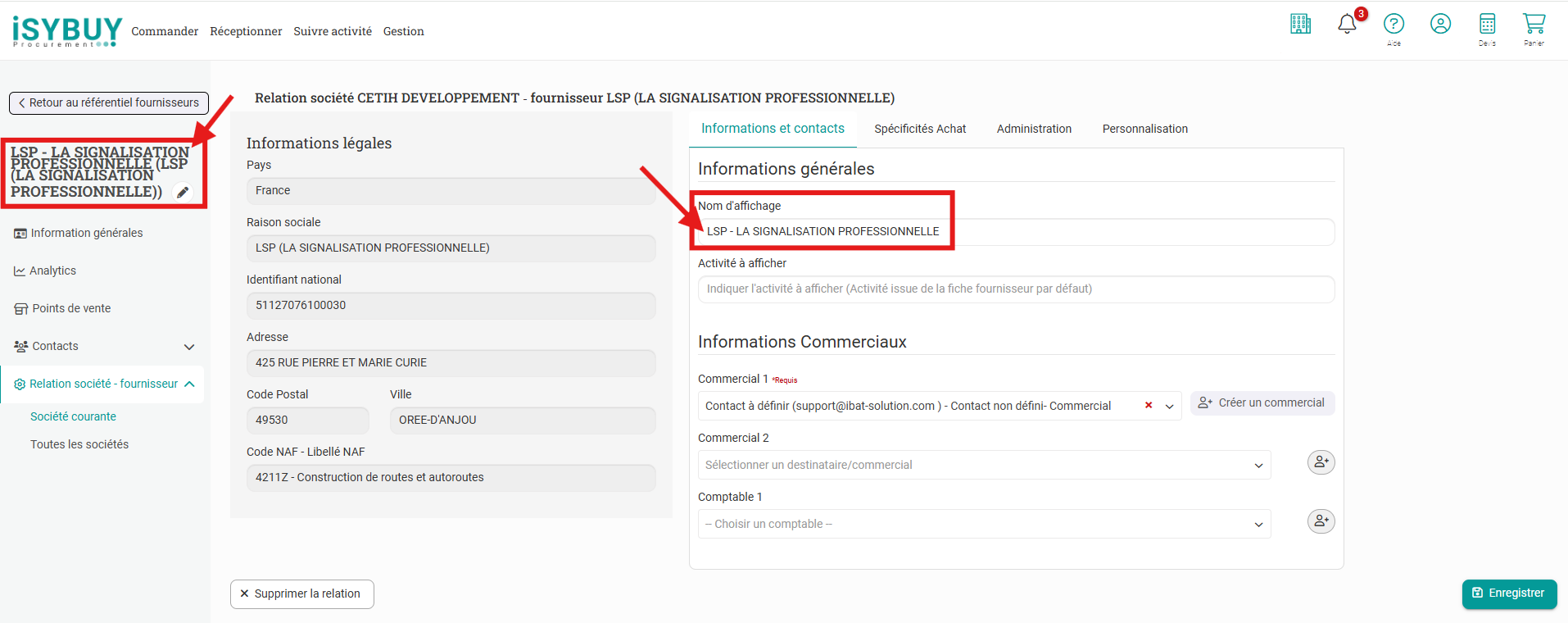Add a contact for Comptable 1
Image resolution: width=1568 pixels, height=623 pixels.
pyautogui.click(x=1321, y=521)
